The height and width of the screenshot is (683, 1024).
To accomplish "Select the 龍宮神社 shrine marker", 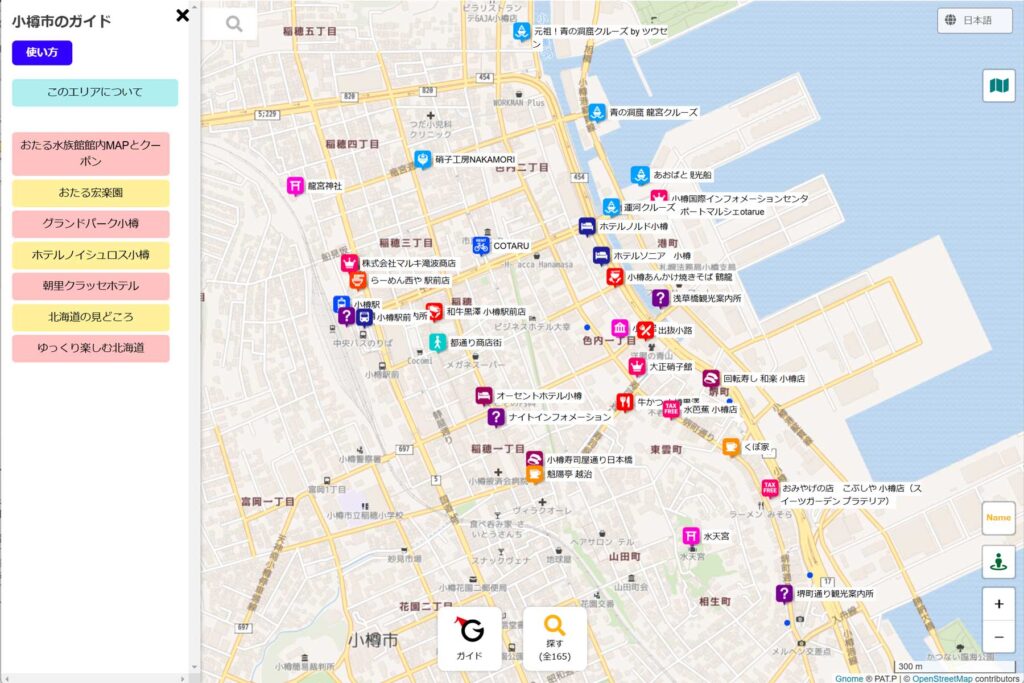I will coord(295,183).
